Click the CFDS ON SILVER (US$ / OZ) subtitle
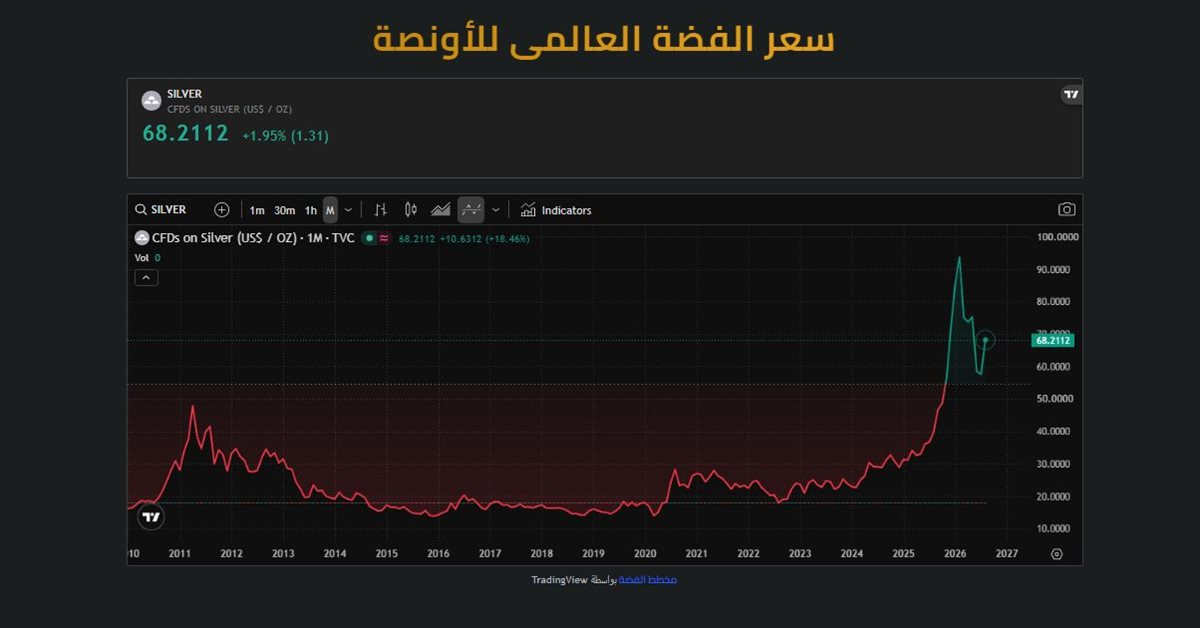The height and width of the screenshot is (628, 1200). tap(229, 109)
